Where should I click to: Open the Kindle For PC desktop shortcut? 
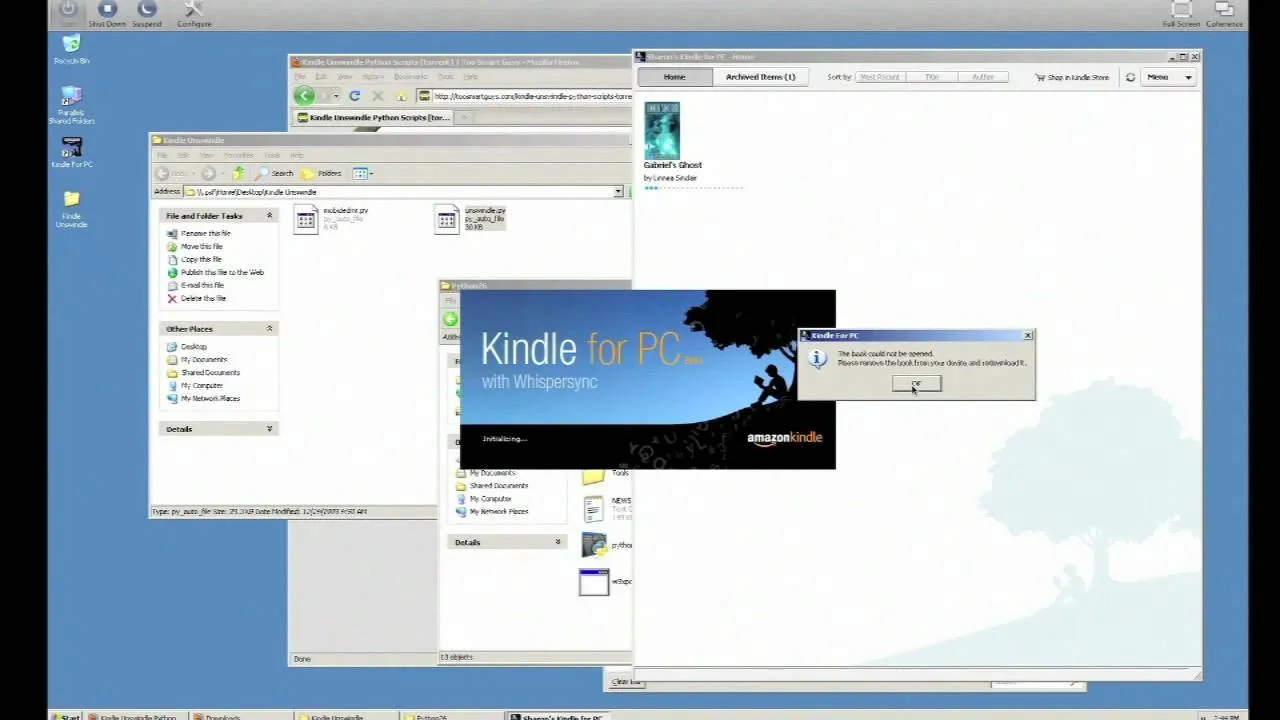click(x=71, y=153)
